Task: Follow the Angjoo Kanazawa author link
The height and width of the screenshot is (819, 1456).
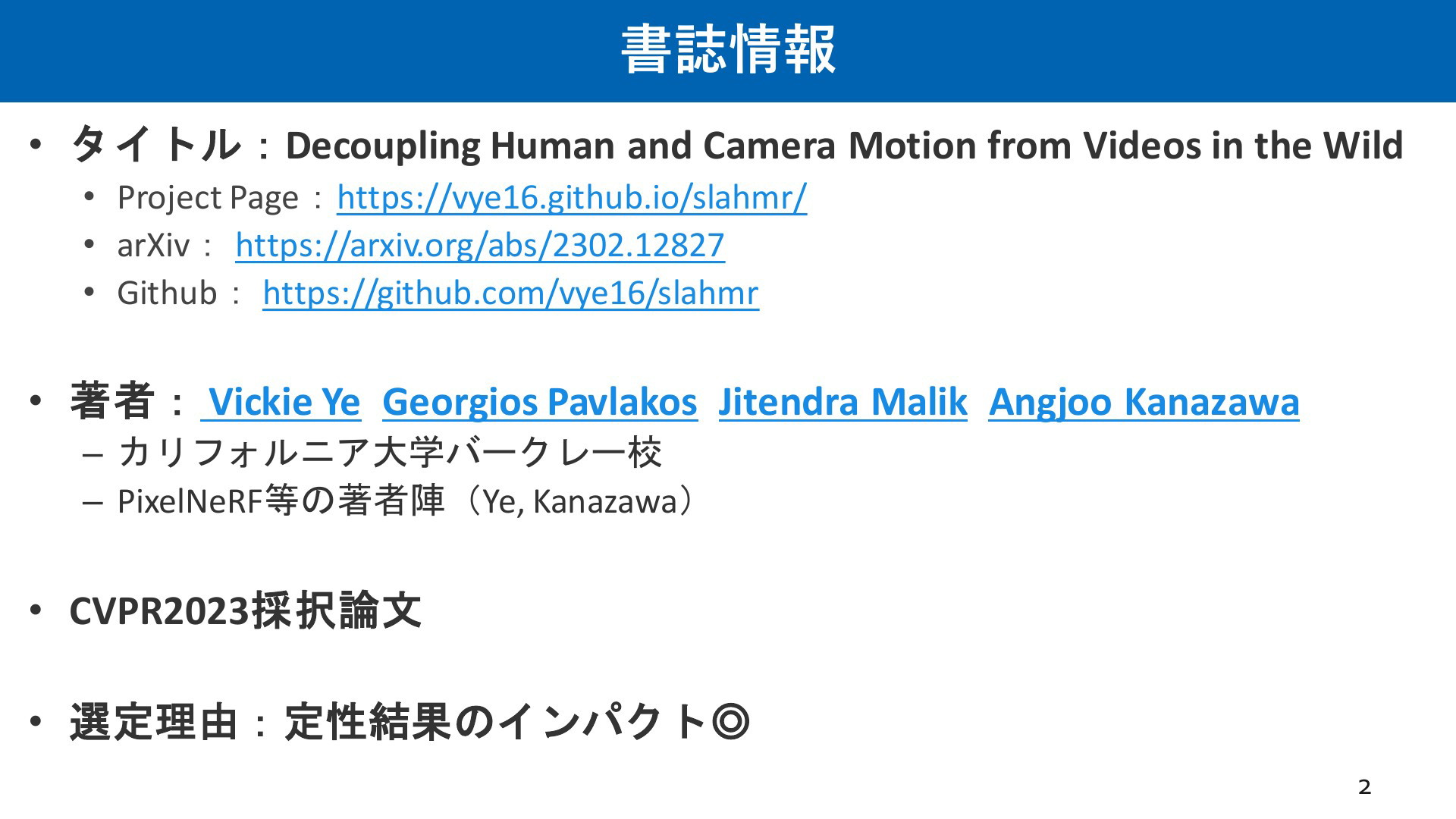Action: pyautogui.click(x=1144, y=402)
